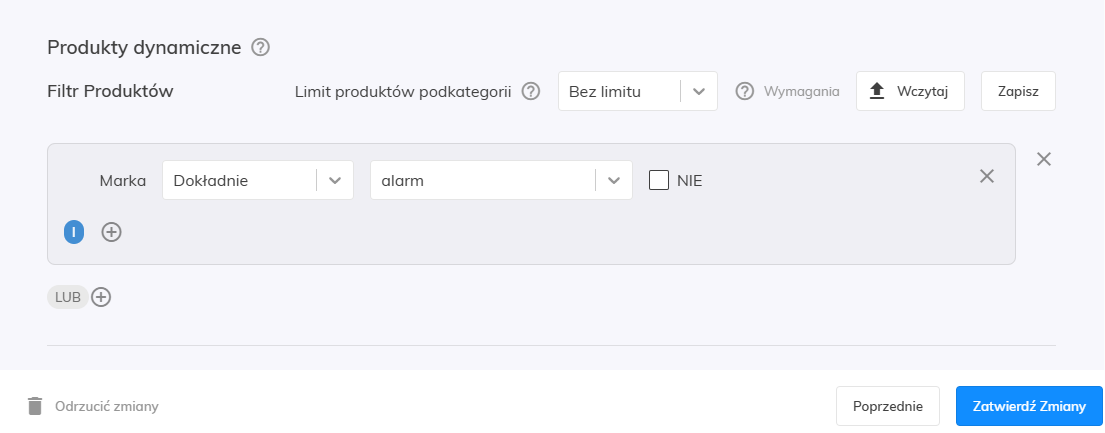
Task: Click the Zapisz button
Action: tap(1018, 91)
